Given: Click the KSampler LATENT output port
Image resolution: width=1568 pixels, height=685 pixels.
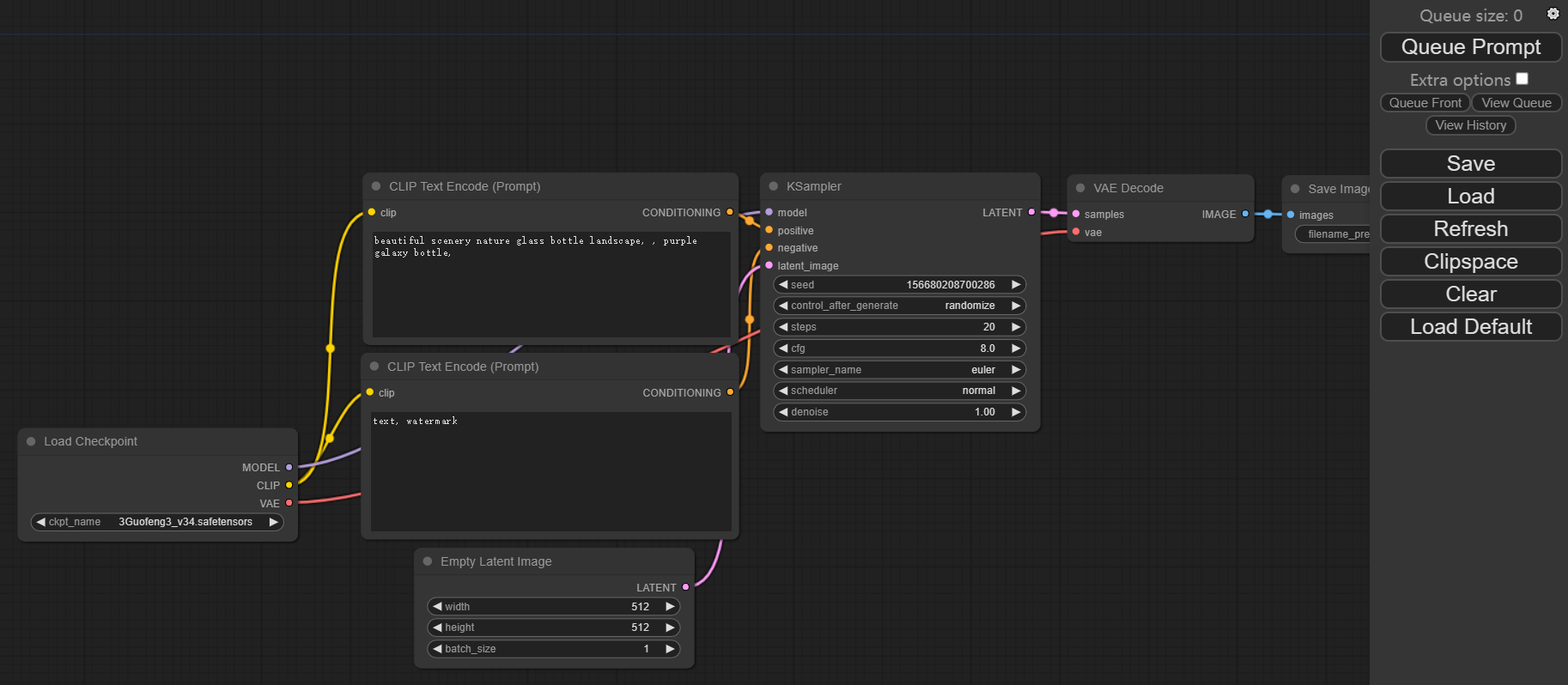Looking at the screenshot, I should (x=1031, y=212).
